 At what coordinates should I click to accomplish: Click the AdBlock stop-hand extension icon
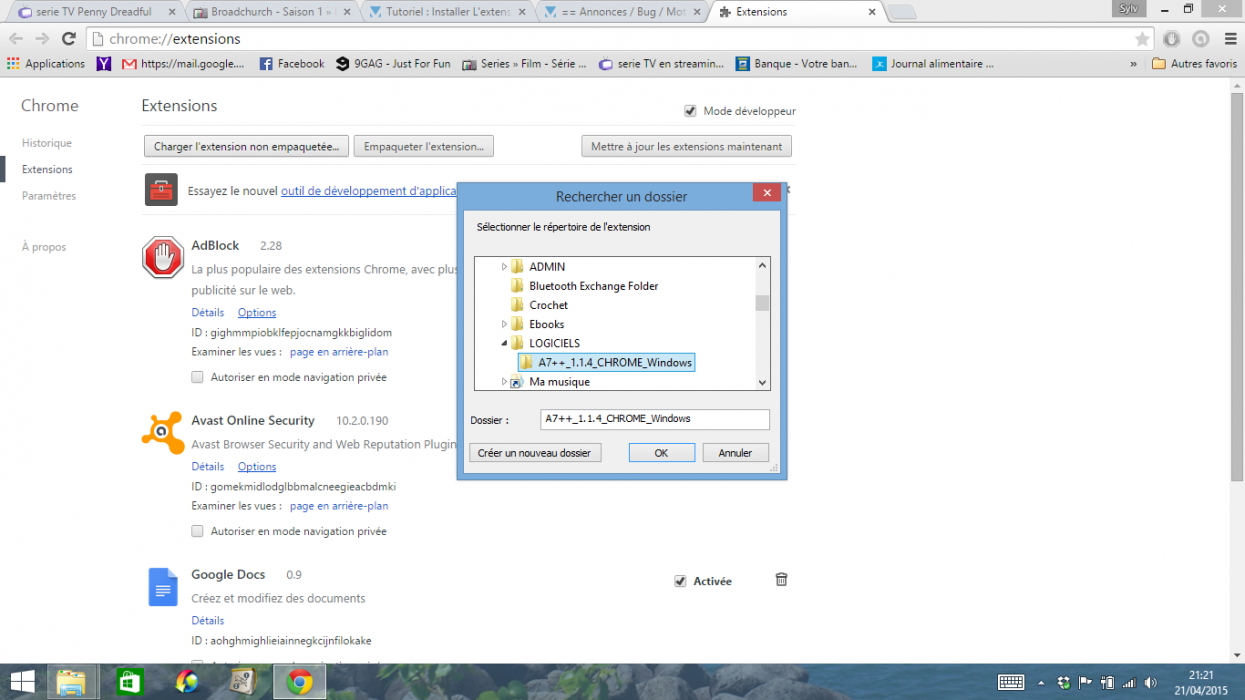163,258
